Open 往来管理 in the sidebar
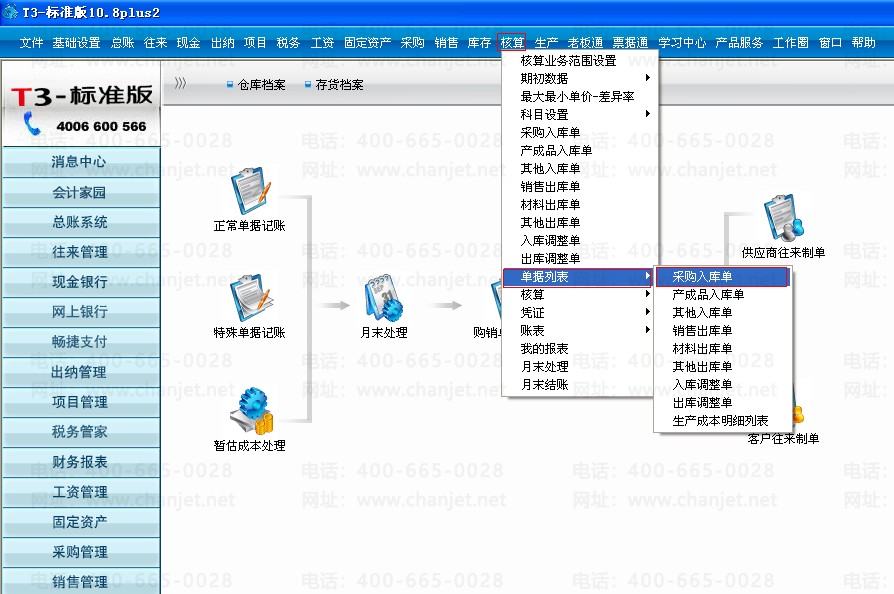The width and height of the screenshot is (894, 594). click(81, 252)
